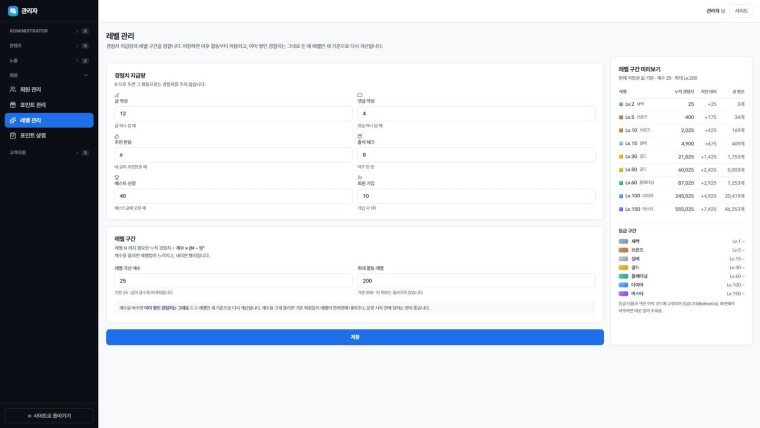This screenshot has height=428, width=760.
Task: Open 포인트 상점 via its bag icon
Action: click(x=13, y=135)
